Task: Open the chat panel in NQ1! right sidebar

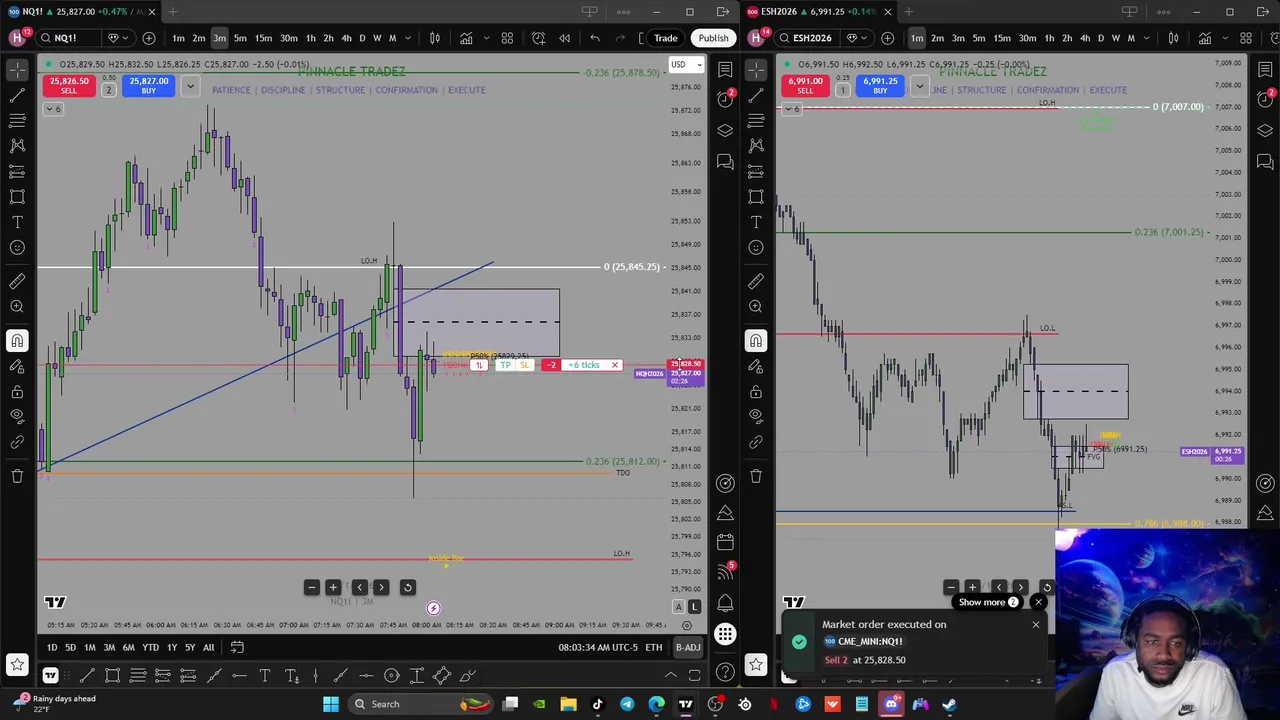Action: (725, 162)
